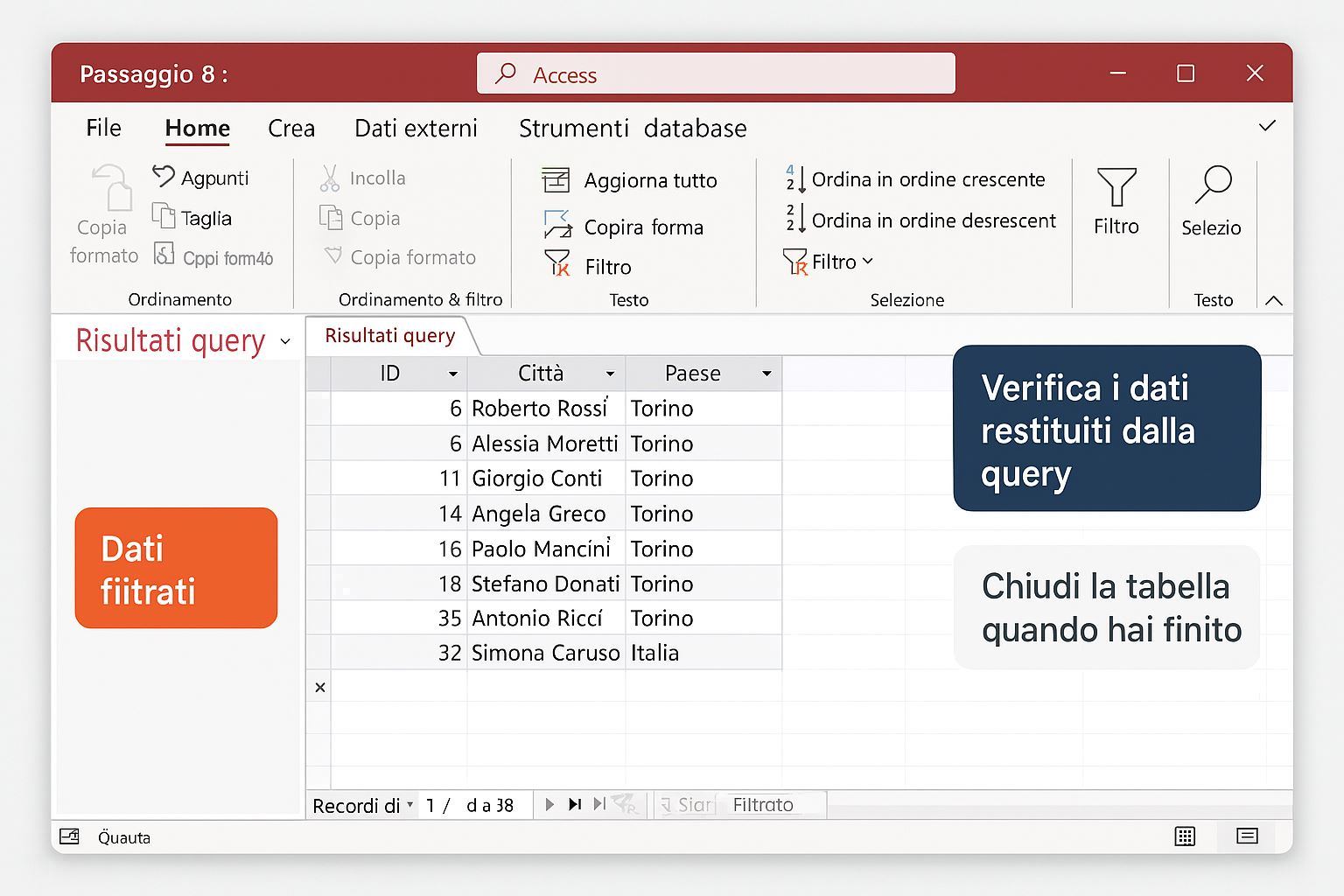Click the Copira forma icon
This screenshot has width=1344, height=896.
556,225
